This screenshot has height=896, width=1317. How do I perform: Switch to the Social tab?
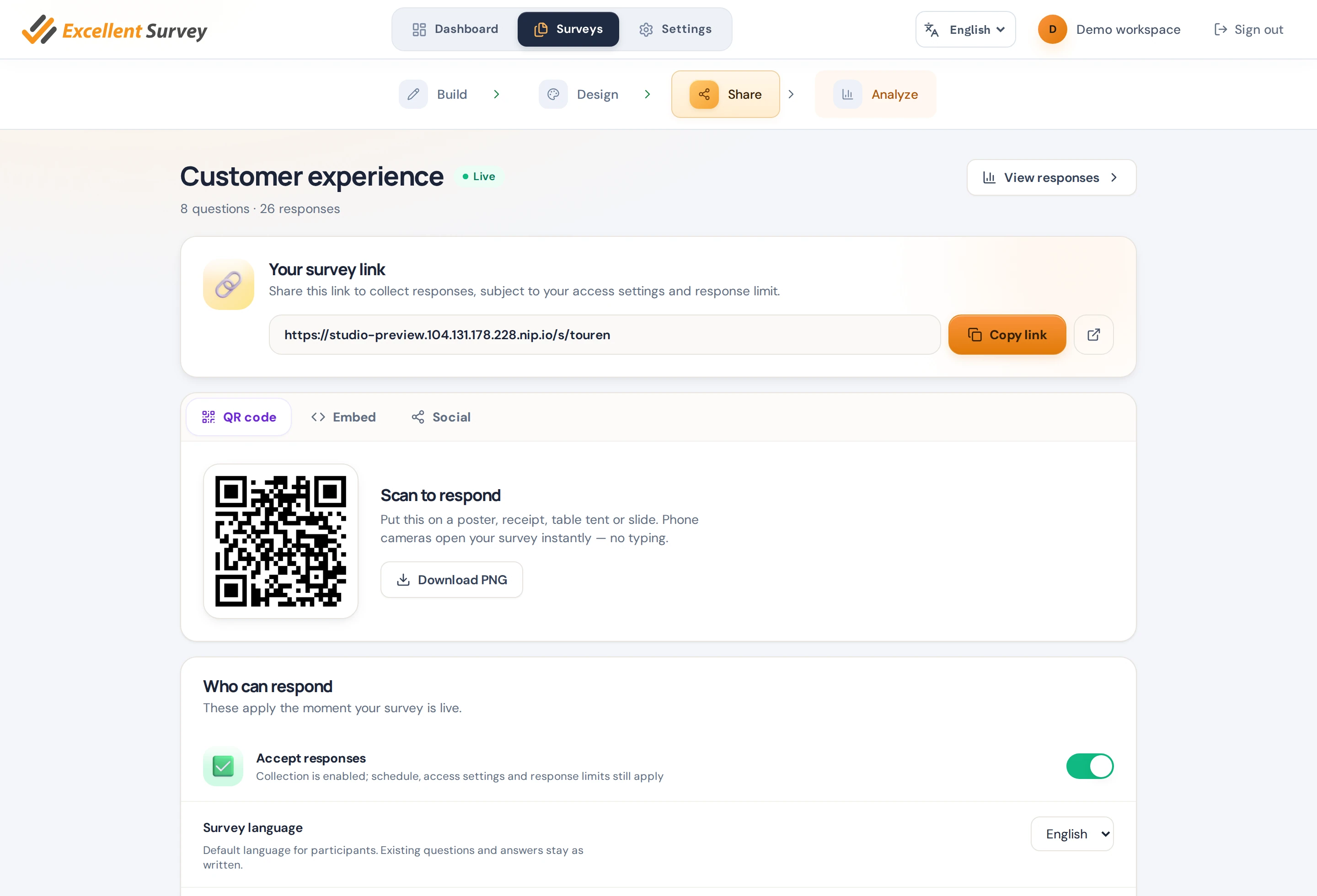pyautogui.click(x=441, y=417)
